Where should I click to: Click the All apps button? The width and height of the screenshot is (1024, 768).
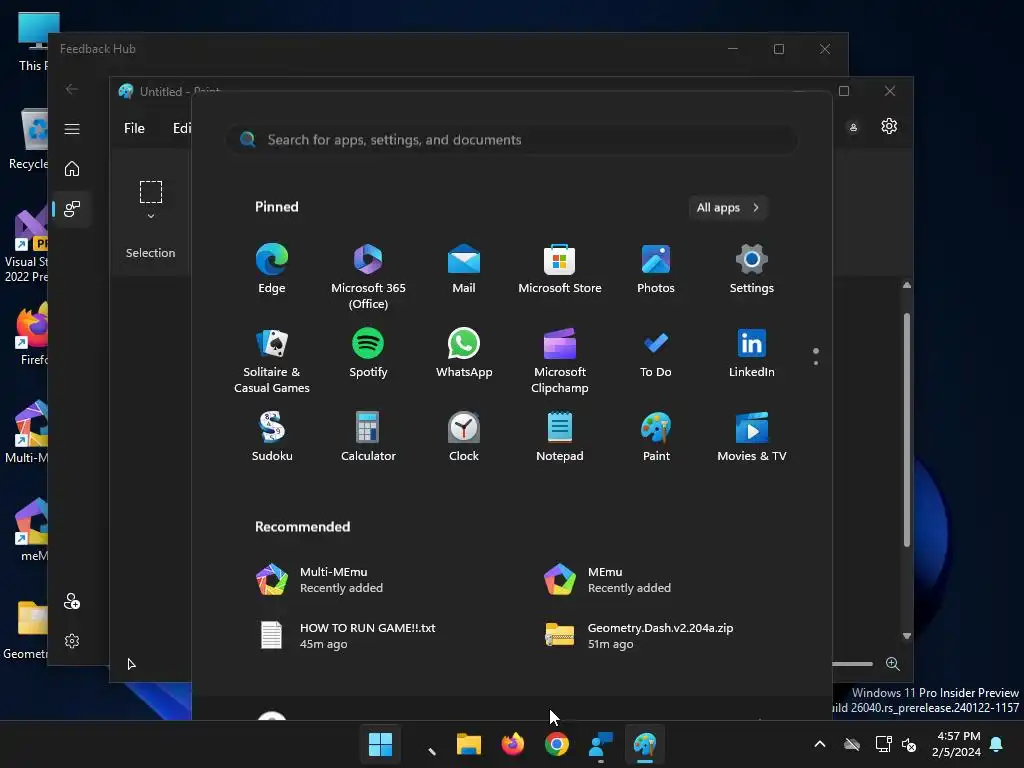pos(728,208)
